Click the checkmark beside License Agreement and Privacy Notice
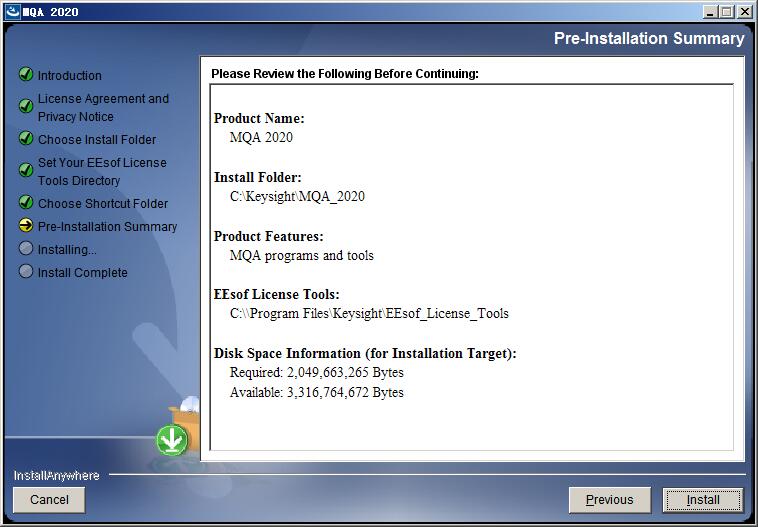Image resolution: width=758 pixels, height=527 pixels. click(x=26, y=106)
